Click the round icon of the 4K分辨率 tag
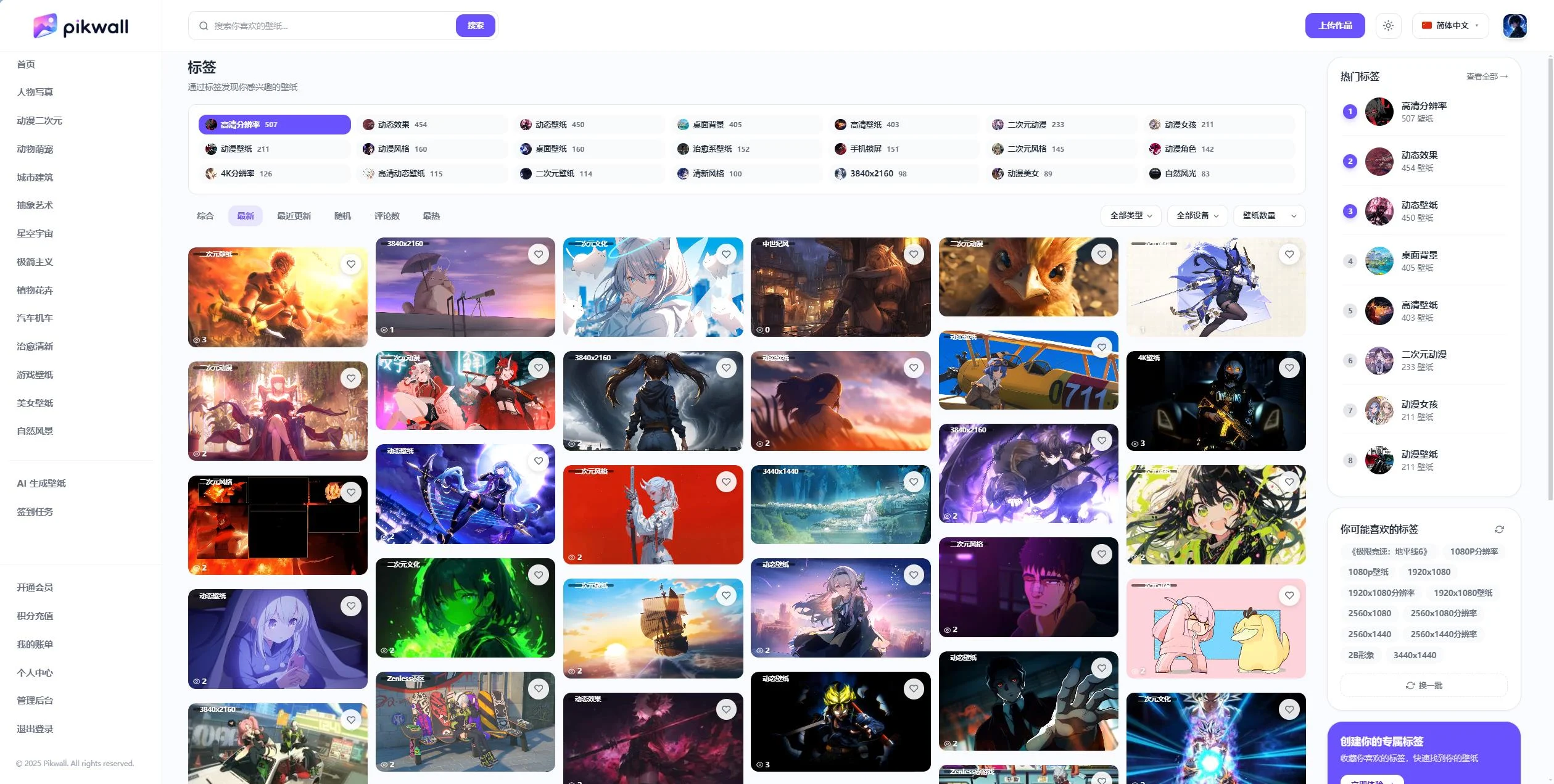1554x784 pixels. [x=211, y=173]
